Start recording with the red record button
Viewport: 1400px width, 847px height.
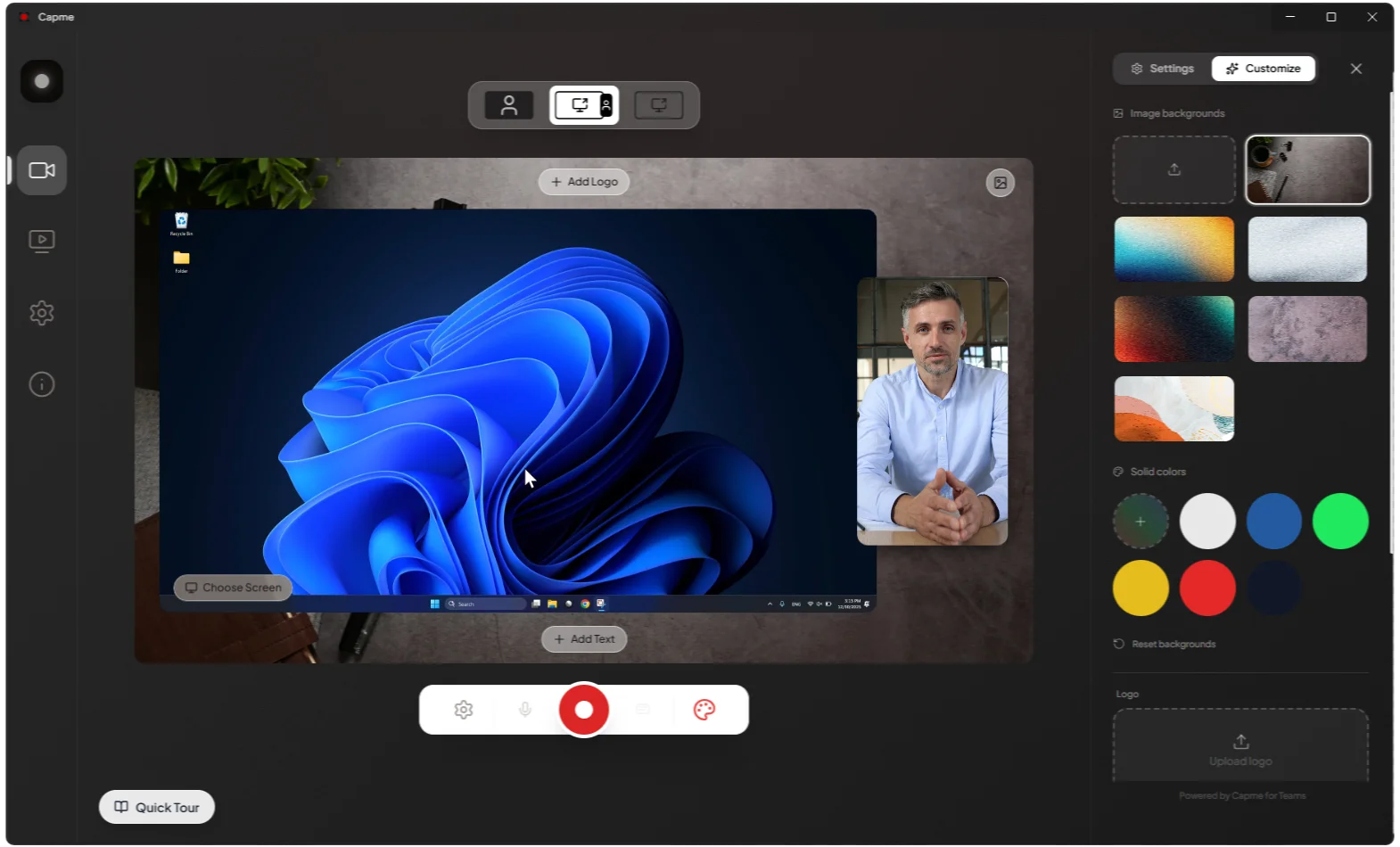point(584,710)
